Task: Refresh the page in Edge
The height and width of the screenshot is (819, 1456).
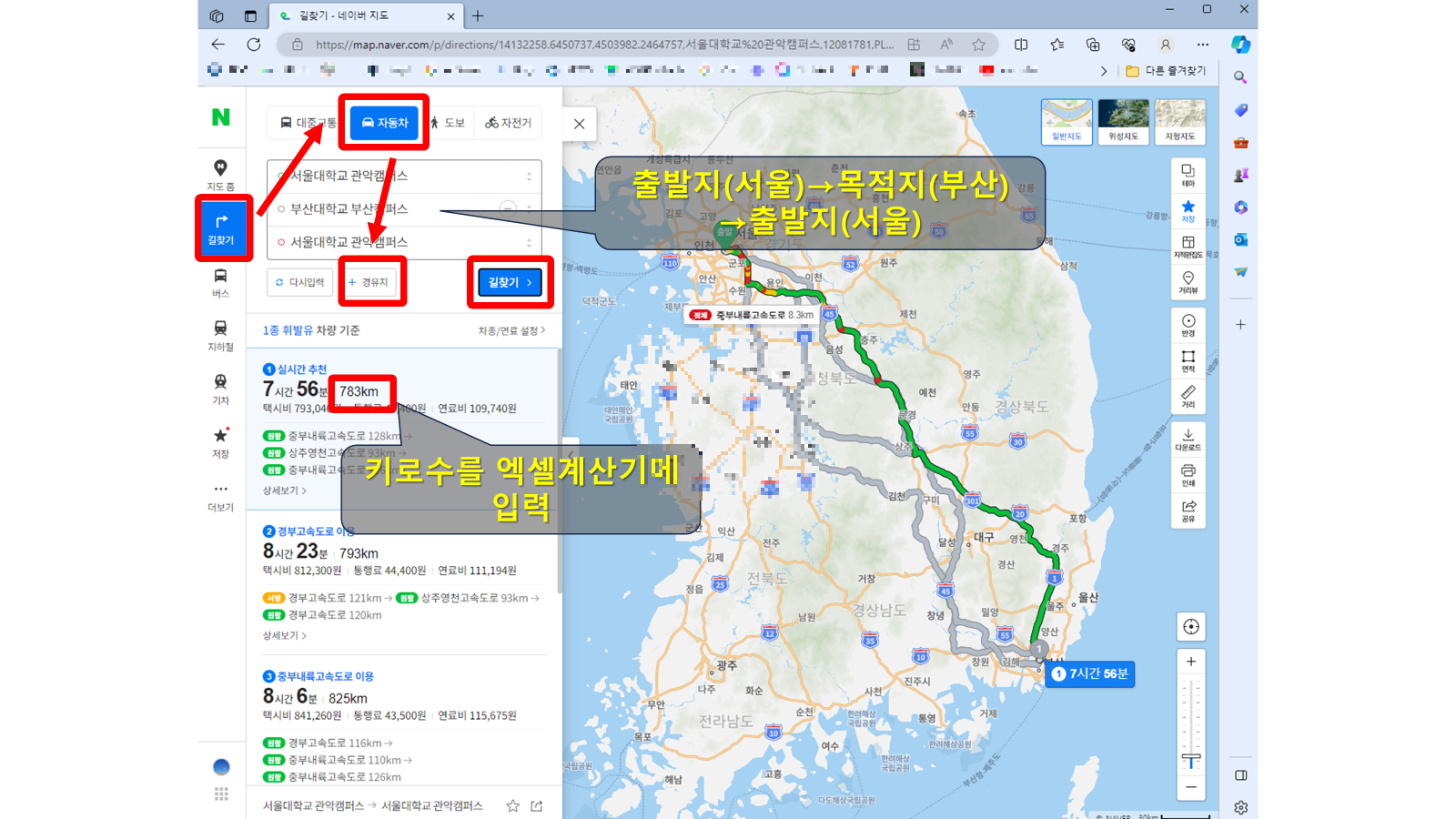Action: tap(254, 45)
